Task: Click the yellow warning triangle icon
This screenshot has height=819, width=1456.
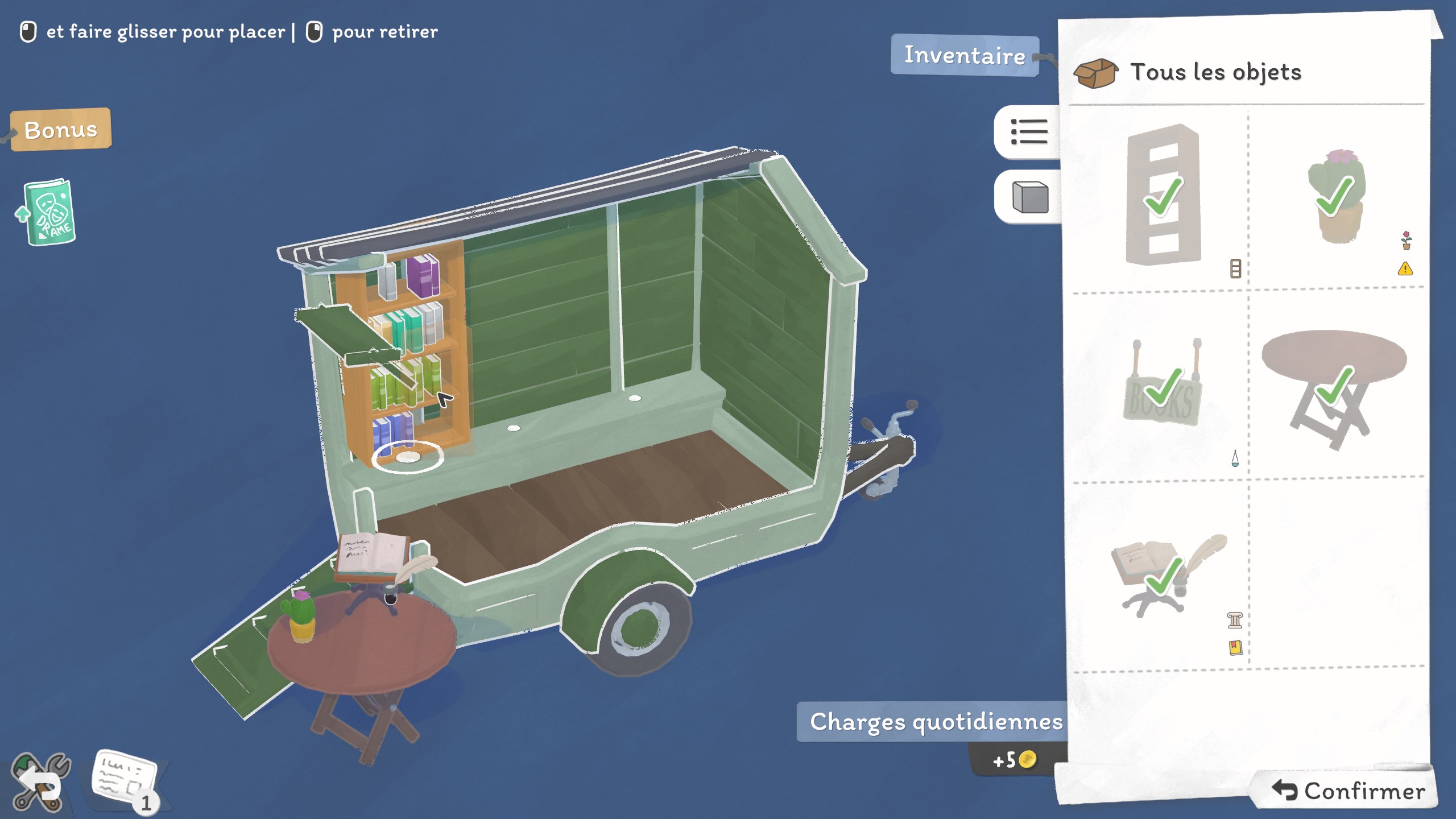Action: [1405, 268]
